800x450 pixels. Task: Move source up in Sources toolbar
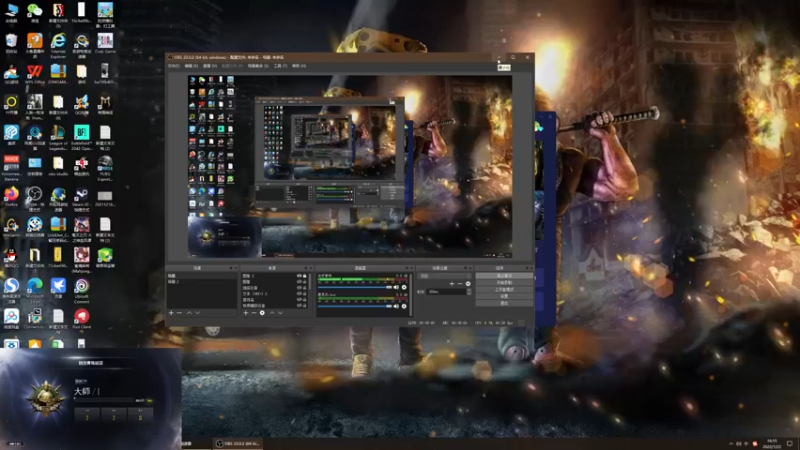pos(272,313)
